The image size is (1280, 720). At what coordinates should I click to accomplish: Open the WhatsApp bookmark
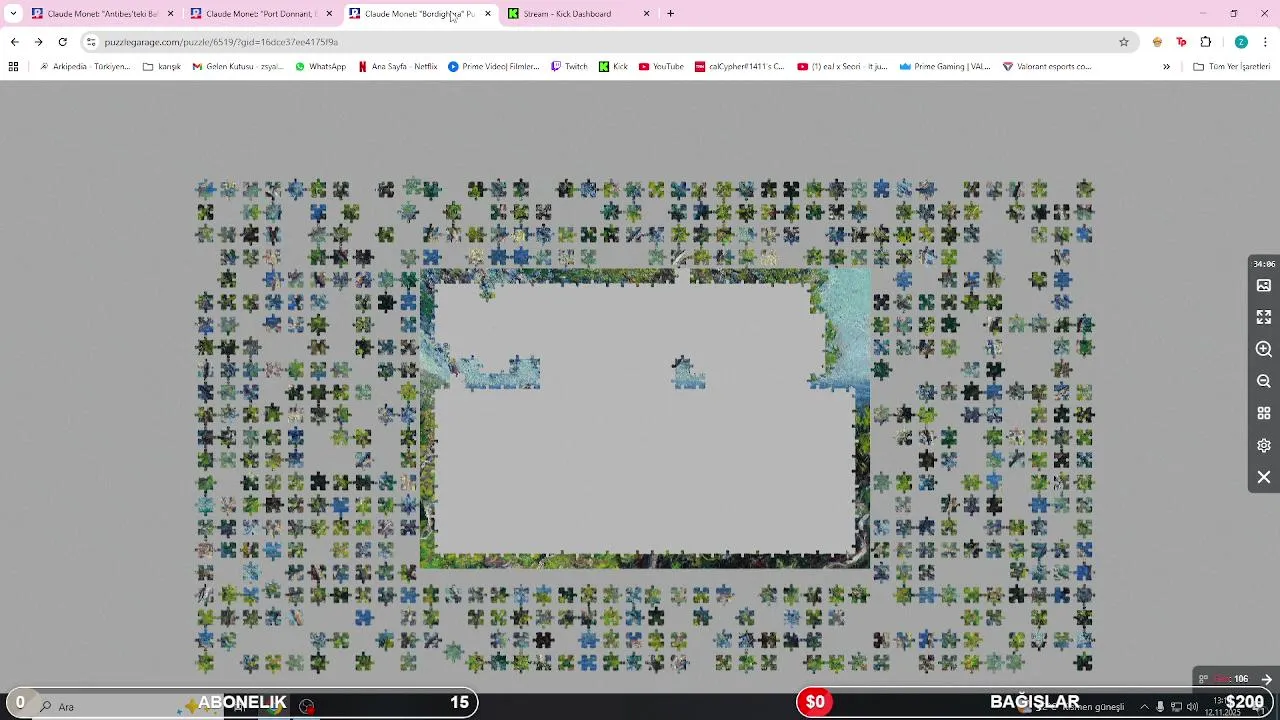coord(320,67)
